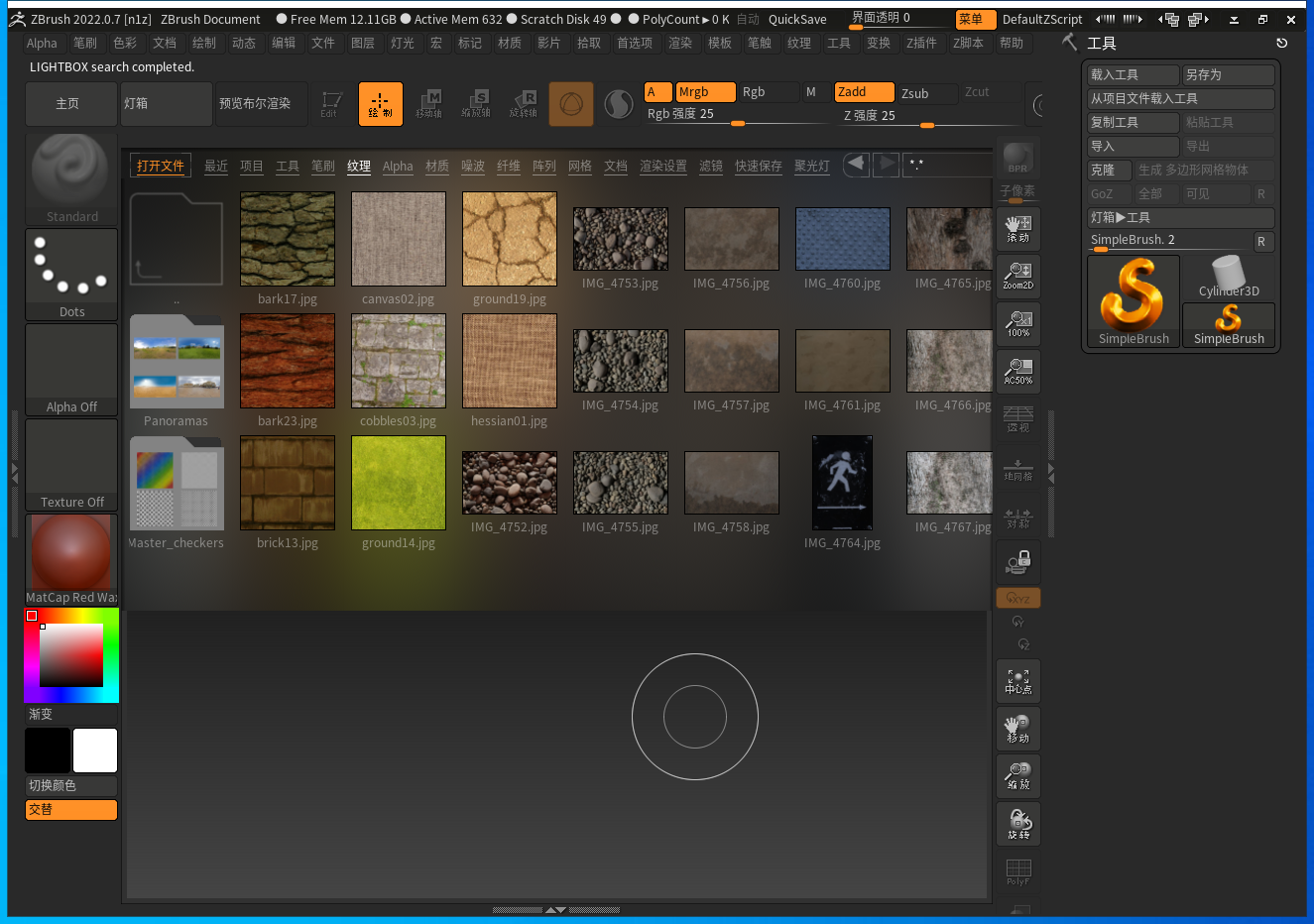
Task: Click the 移动 Move view icon
Action: coord(1018,729)
